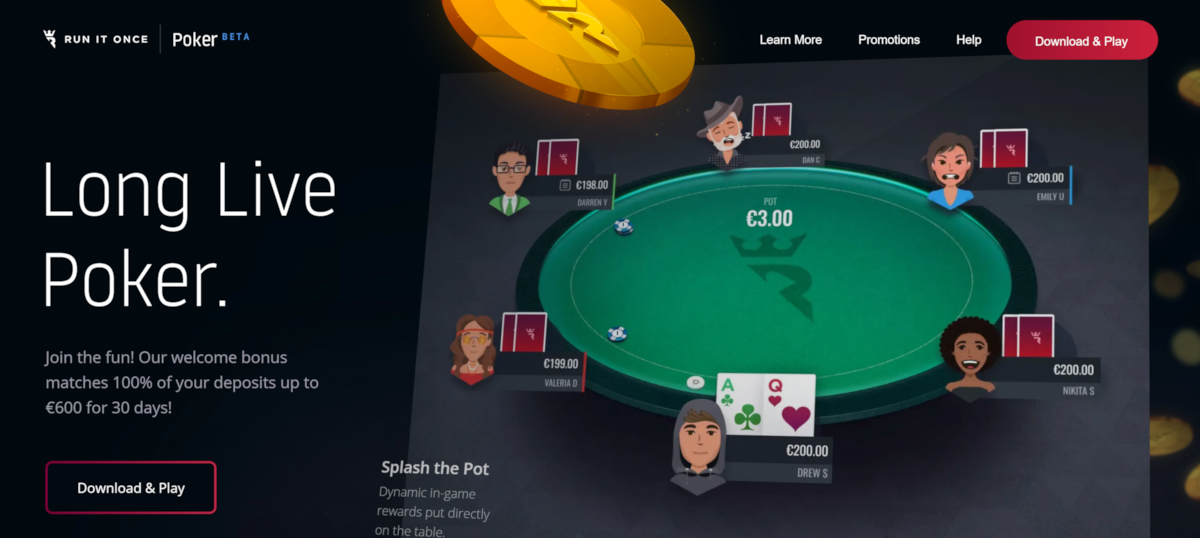
Task: Select Dan C's sleeping cowboy avatar
Action: [723, 132]
